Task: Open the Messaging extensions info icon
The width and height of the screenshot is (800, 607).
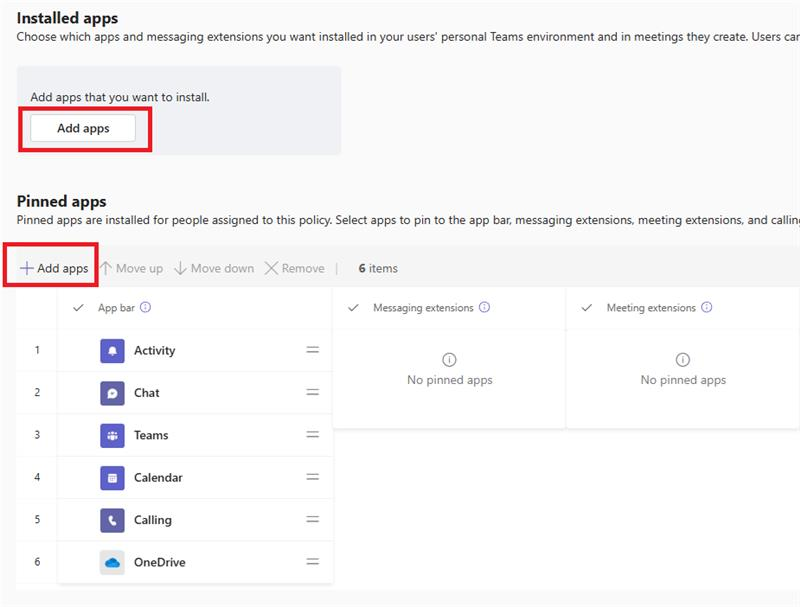Action: point(485,307)
